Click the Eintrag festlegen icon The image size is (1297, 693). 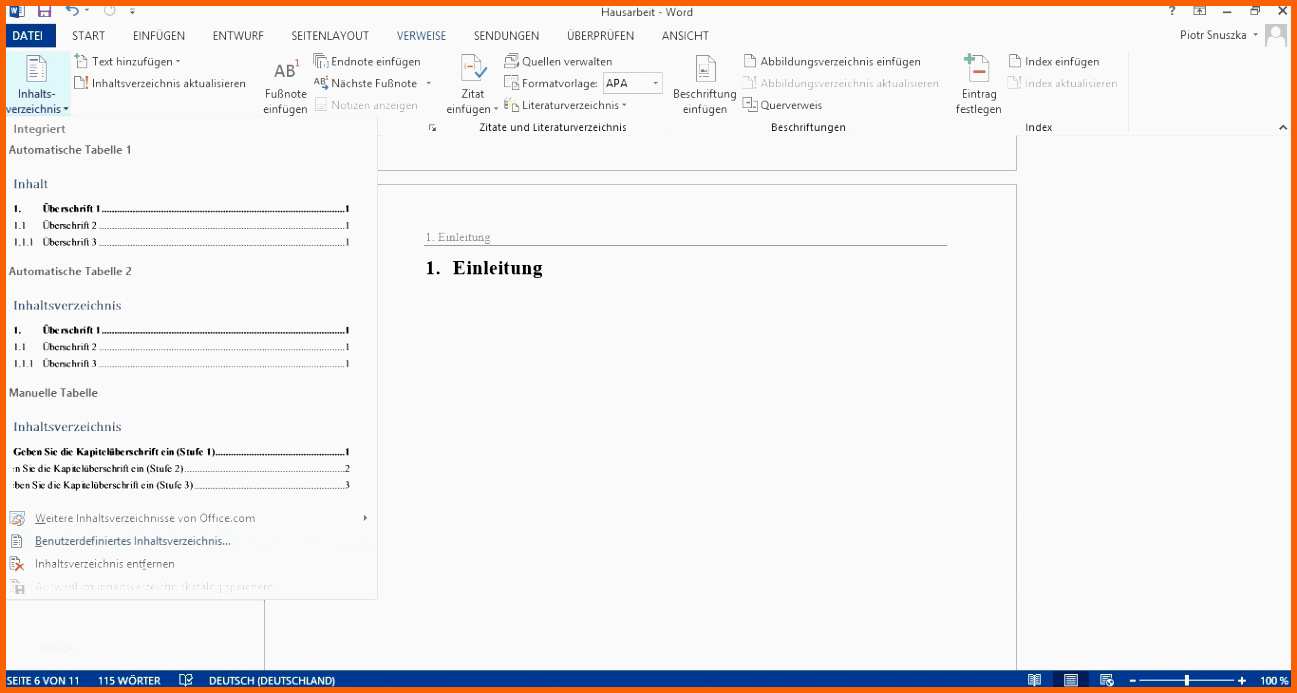pyautogui.click(x=977, y=70)
